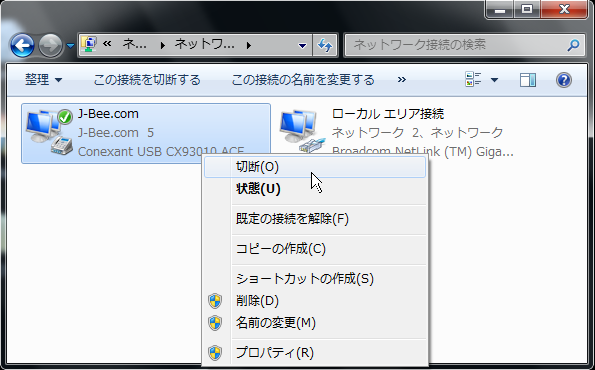The width and height of the screenshot is (595, 370).
Task: Choose ショートカットの作成(S) menu entry
Action: 315,279
